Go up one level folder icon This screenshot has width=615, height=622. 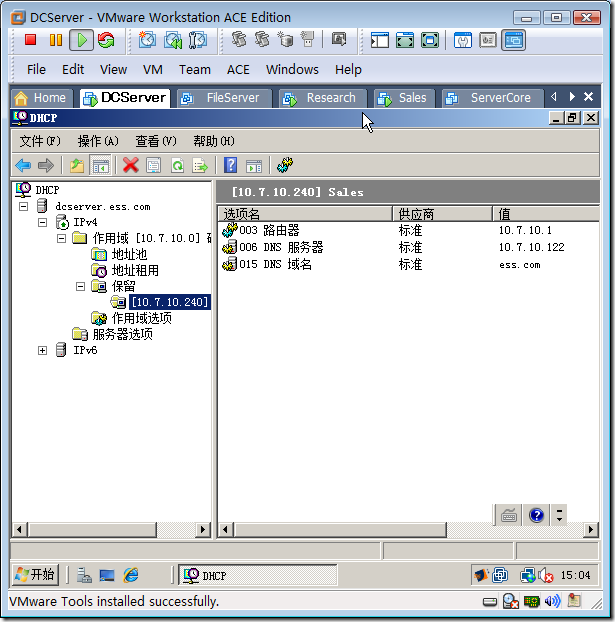click(77, 165)
